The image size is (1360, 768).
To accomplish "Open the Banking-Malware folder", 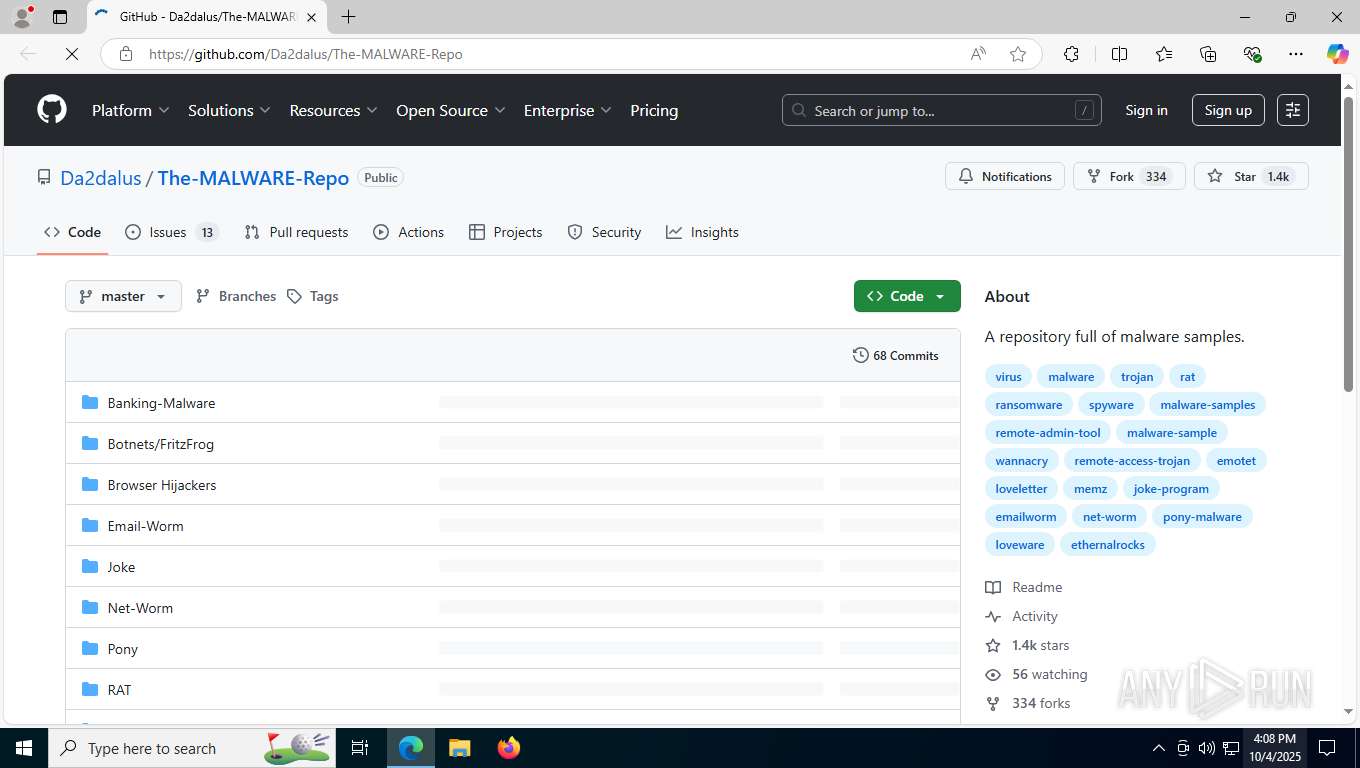I will (161, 403).
